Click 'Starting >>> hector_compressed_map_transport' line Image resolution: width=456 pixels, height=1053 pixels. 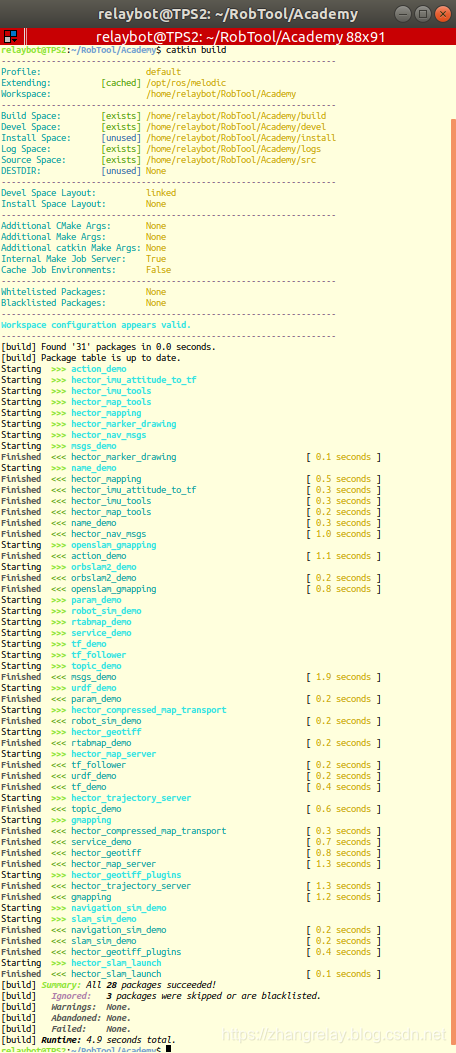coord(113,710)
